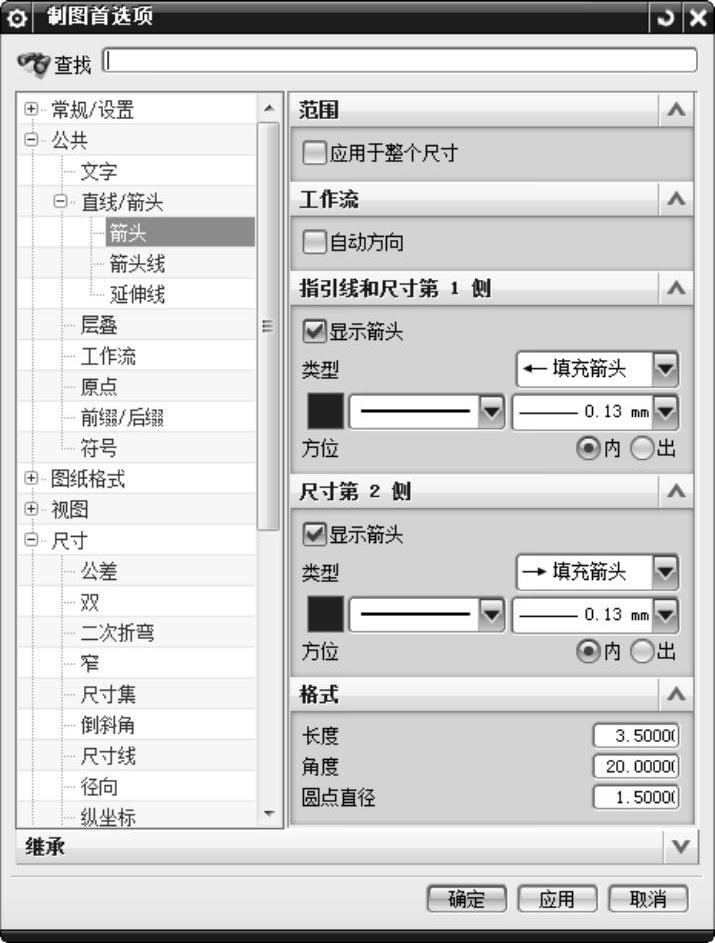Click the settings gear icon in title bar
Viewport: 715px width, 943px height.
pos(17,19)
